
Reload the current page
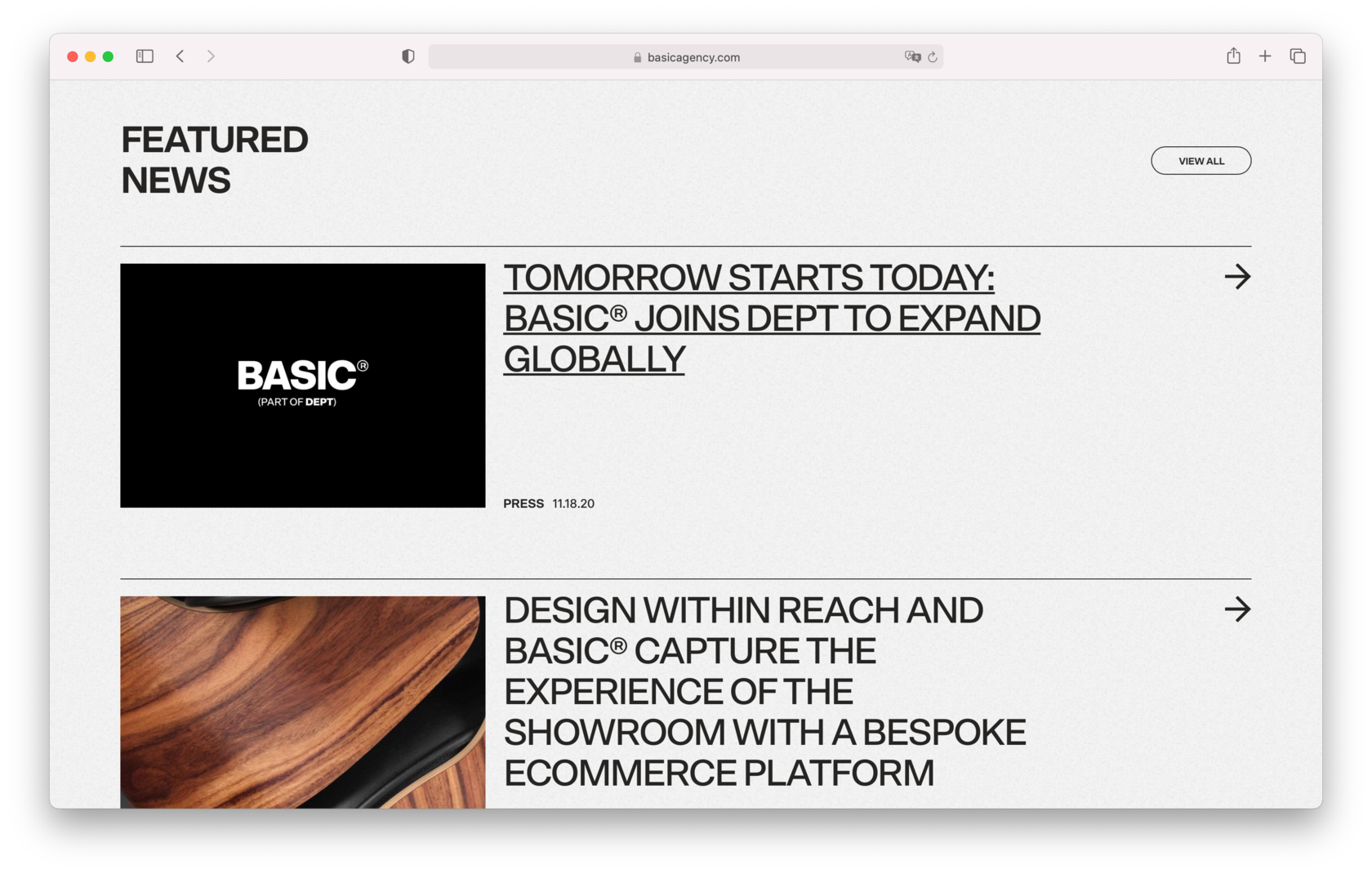933,57
